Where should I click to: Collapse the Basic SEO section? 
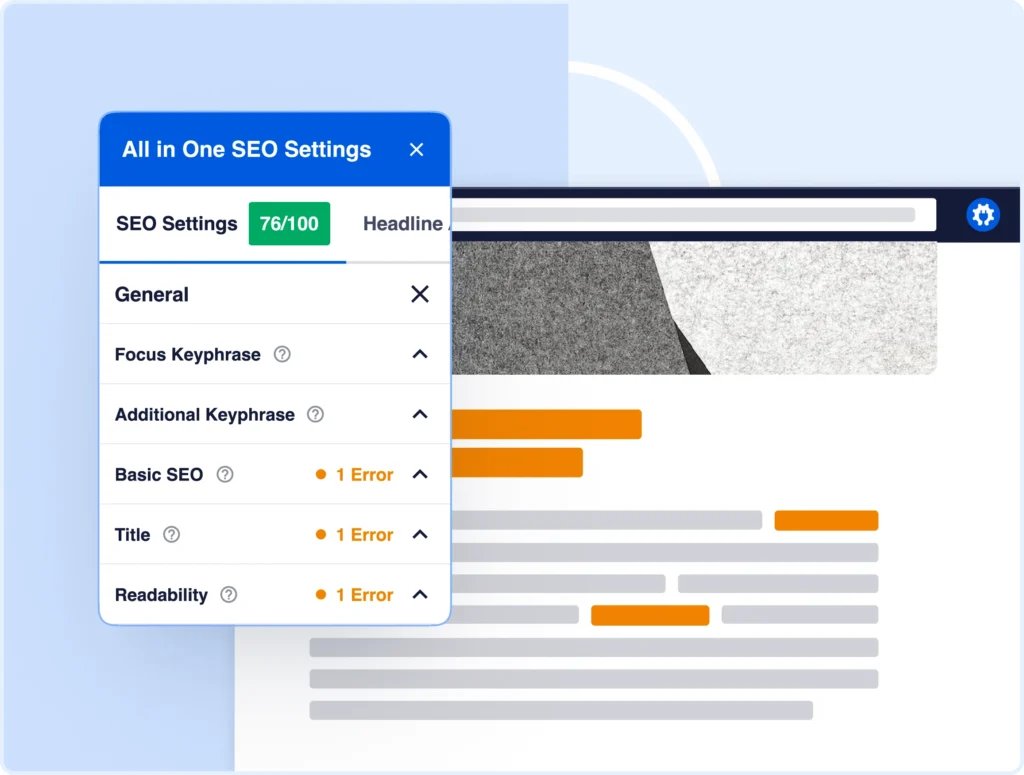420,475
